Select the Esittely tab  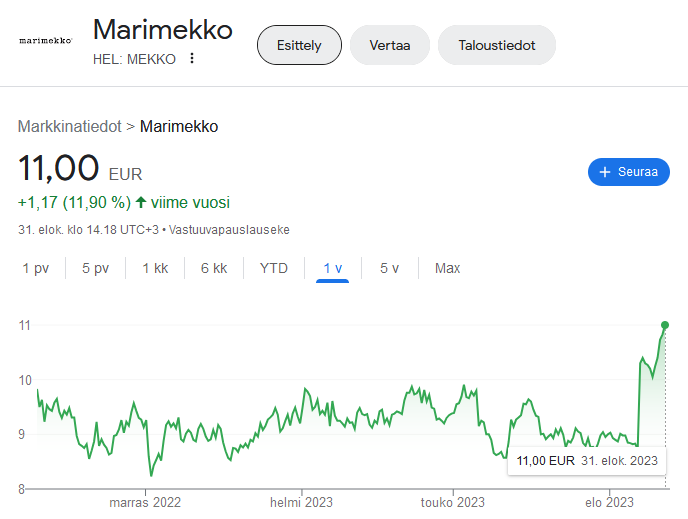click(x=299, y=45)
